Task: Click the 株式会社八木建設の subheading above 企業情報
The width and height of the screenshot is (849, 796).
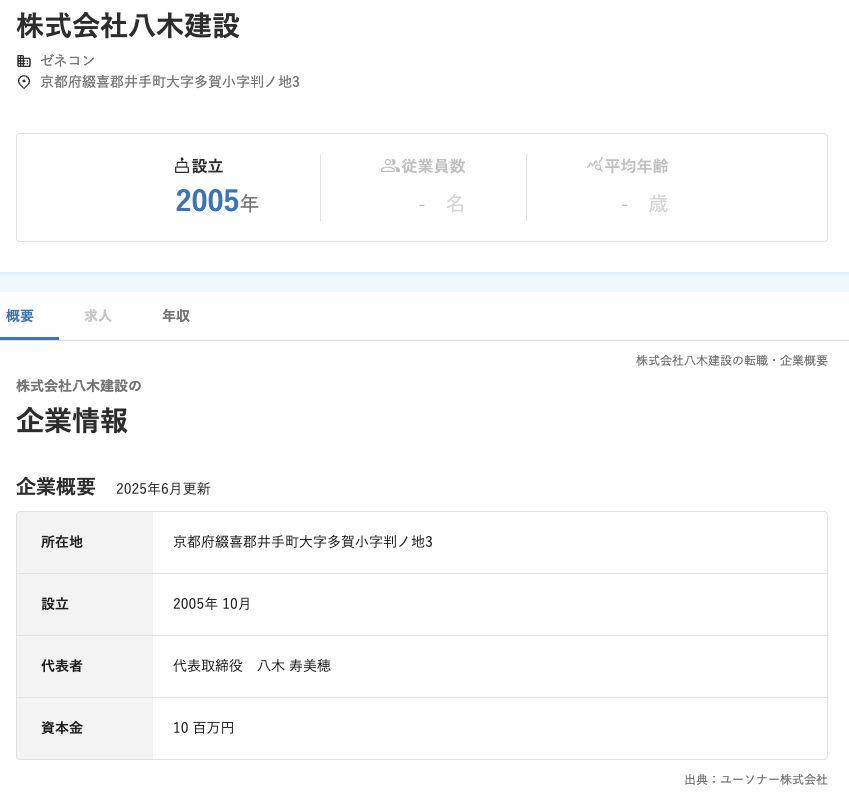Action: (x=79, y=386)
